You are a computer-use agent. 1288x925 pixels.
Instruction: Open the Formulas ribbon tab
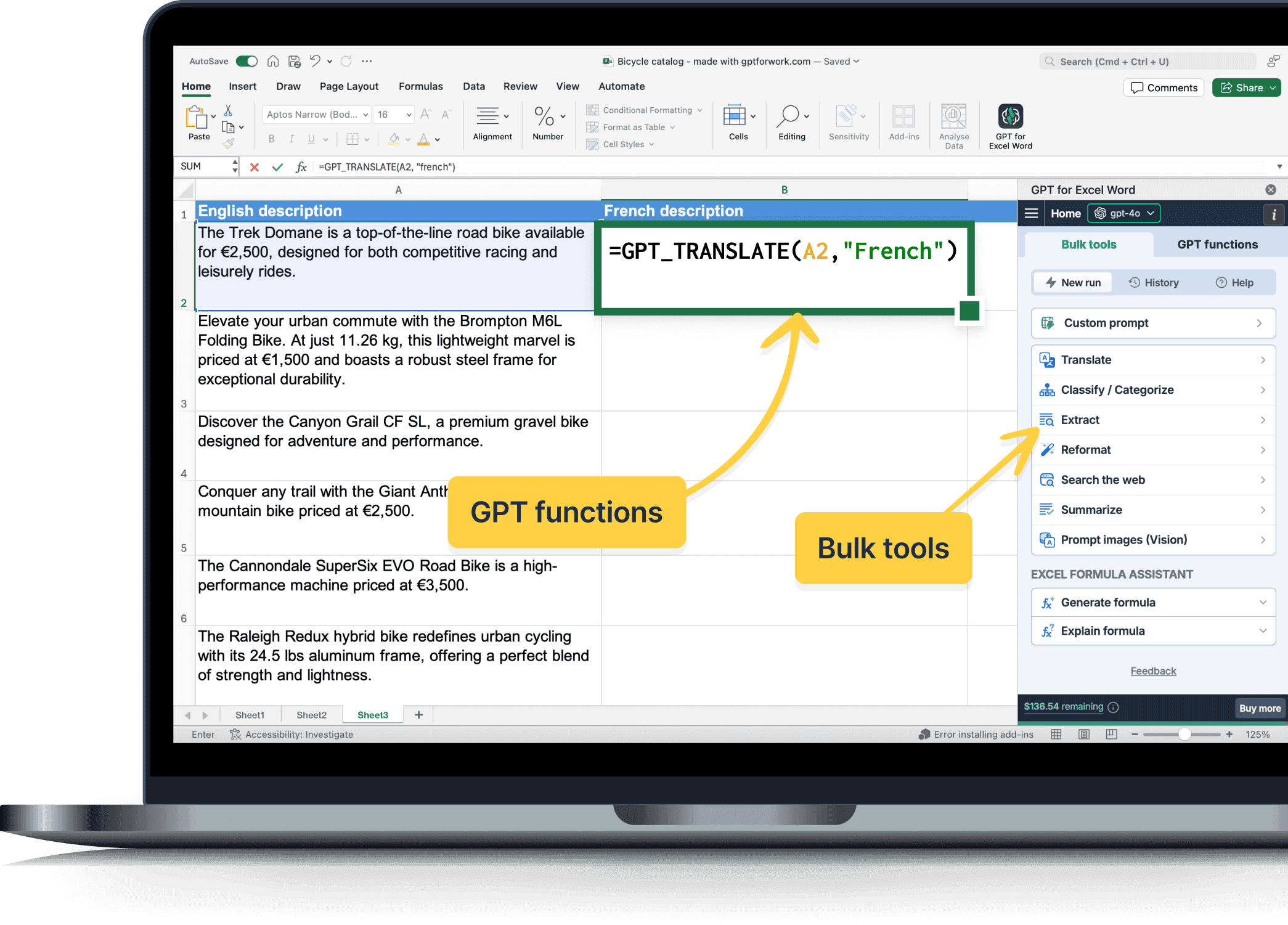[x=420, y=86]
